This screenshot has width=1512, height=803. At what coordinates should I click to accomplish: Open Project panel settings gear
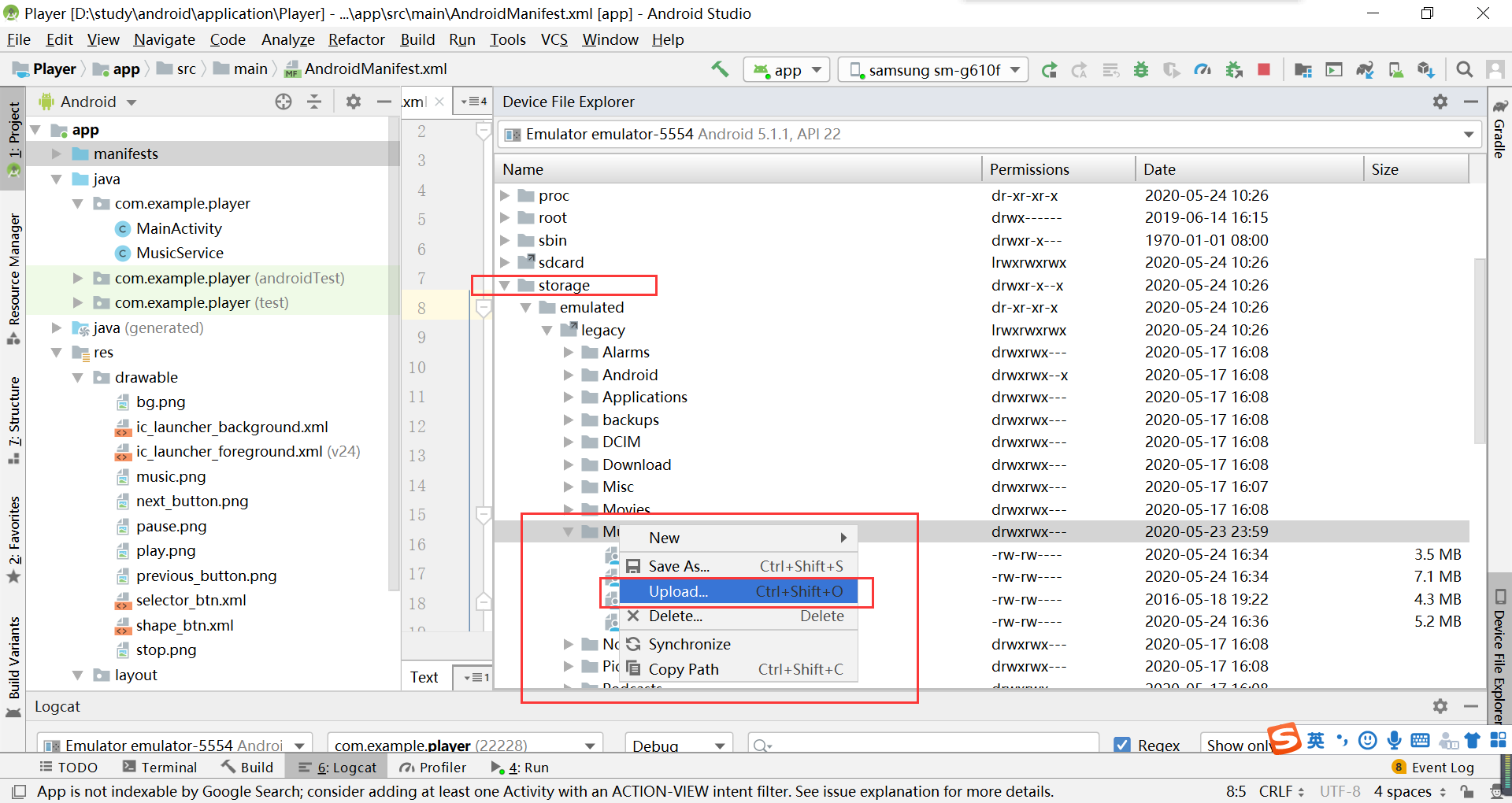point(354,102)
